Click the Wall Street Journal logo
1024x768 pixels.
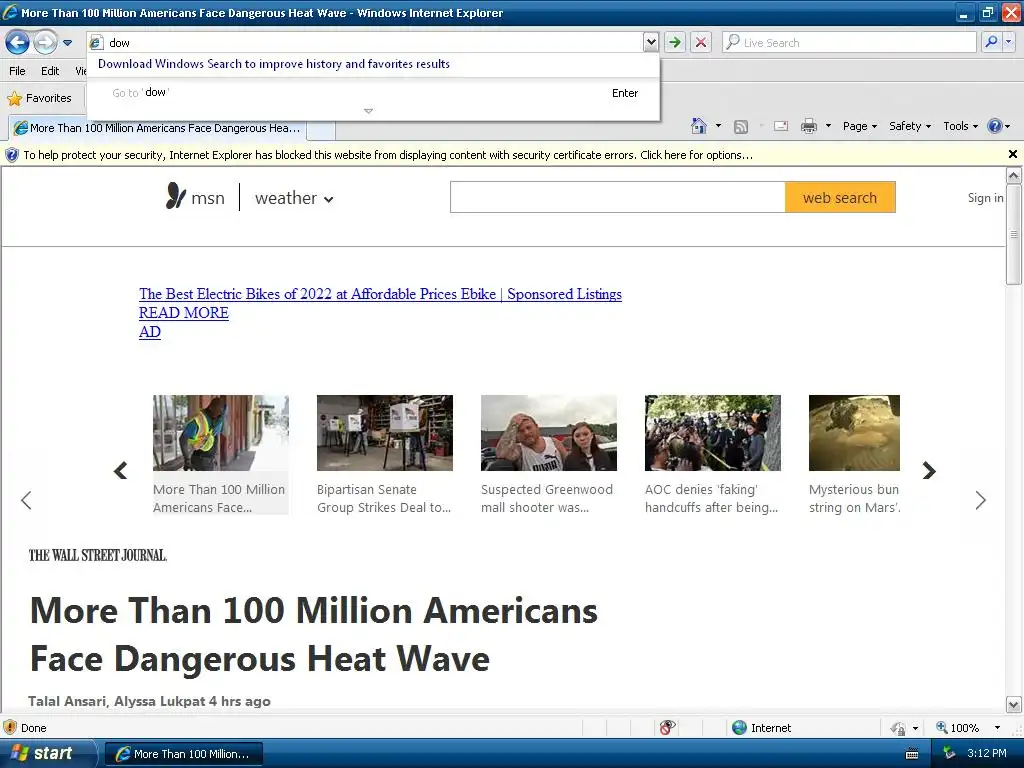click(x=97, y=555)
